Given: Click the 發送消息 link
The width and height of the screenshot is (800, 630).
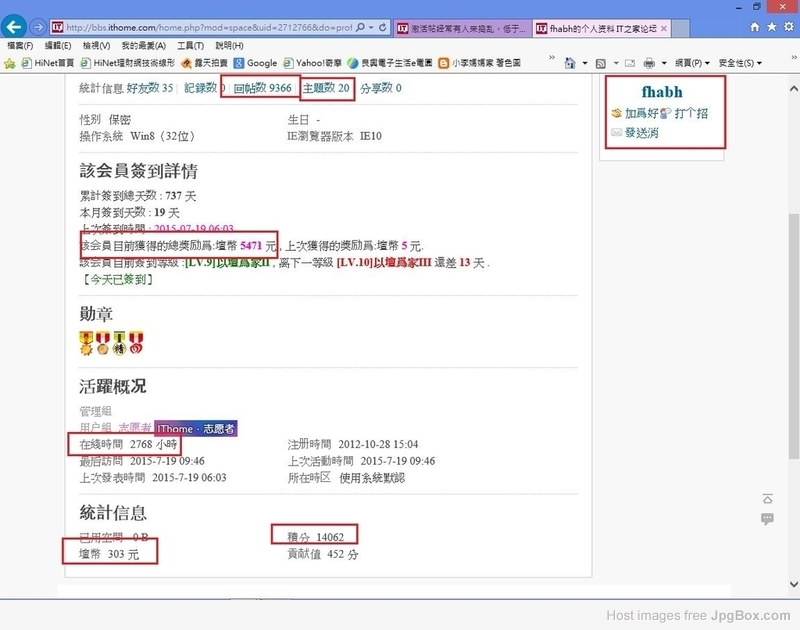Looking at the screenshot, I should click(x=640, y=132).
